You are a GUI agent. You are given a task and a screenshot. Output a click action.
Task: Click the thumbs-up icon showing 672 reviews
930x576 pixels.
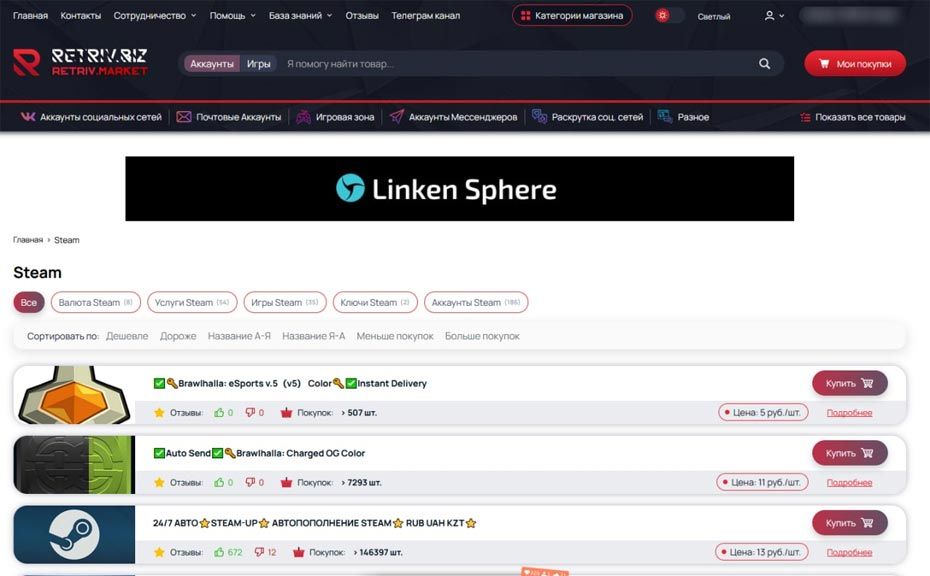click(219, 552)
